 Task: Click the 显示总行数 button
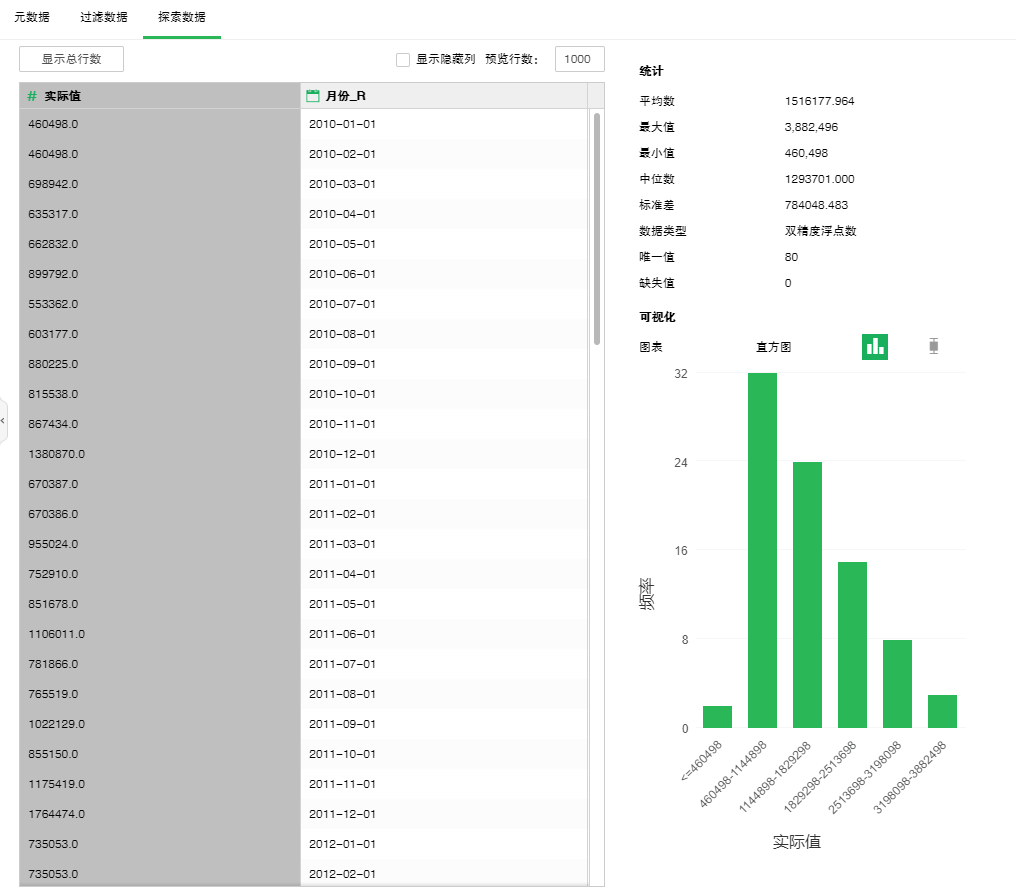pyautogui.click(x=71, y=59)
